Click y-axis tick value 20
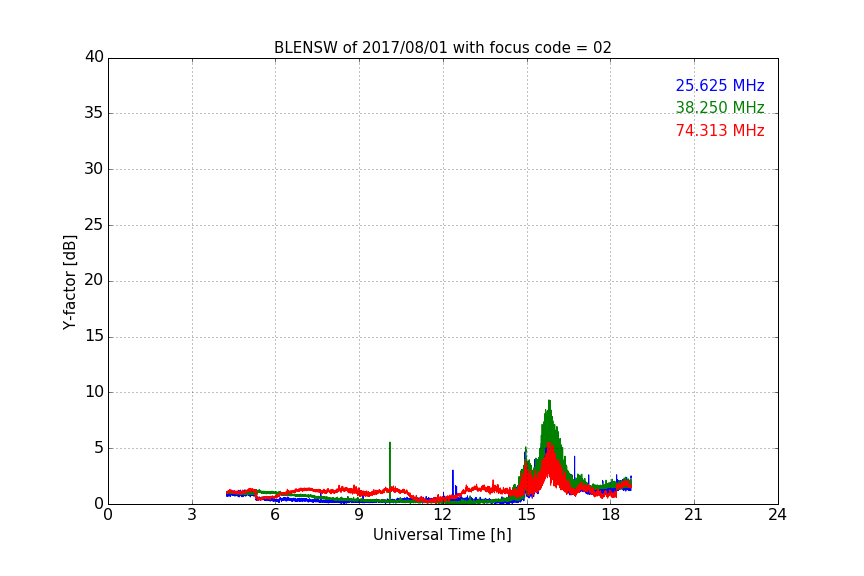 pos(94,280)
